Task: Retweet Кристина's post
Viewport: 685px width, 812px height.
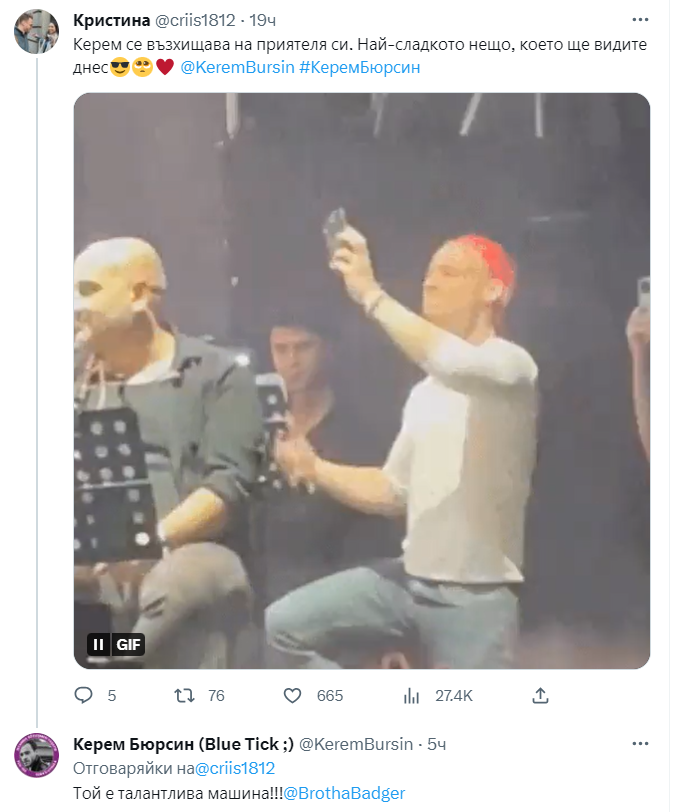Action: click(186, 695)
